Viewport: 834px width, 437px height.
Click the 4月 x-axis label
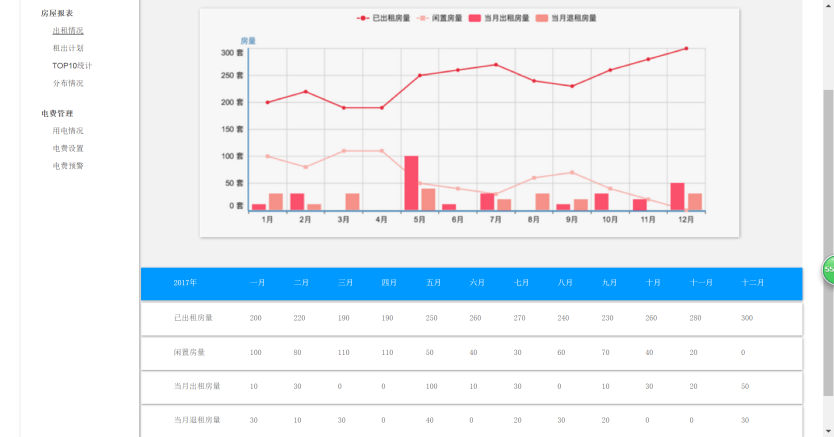tap(381, 220)
